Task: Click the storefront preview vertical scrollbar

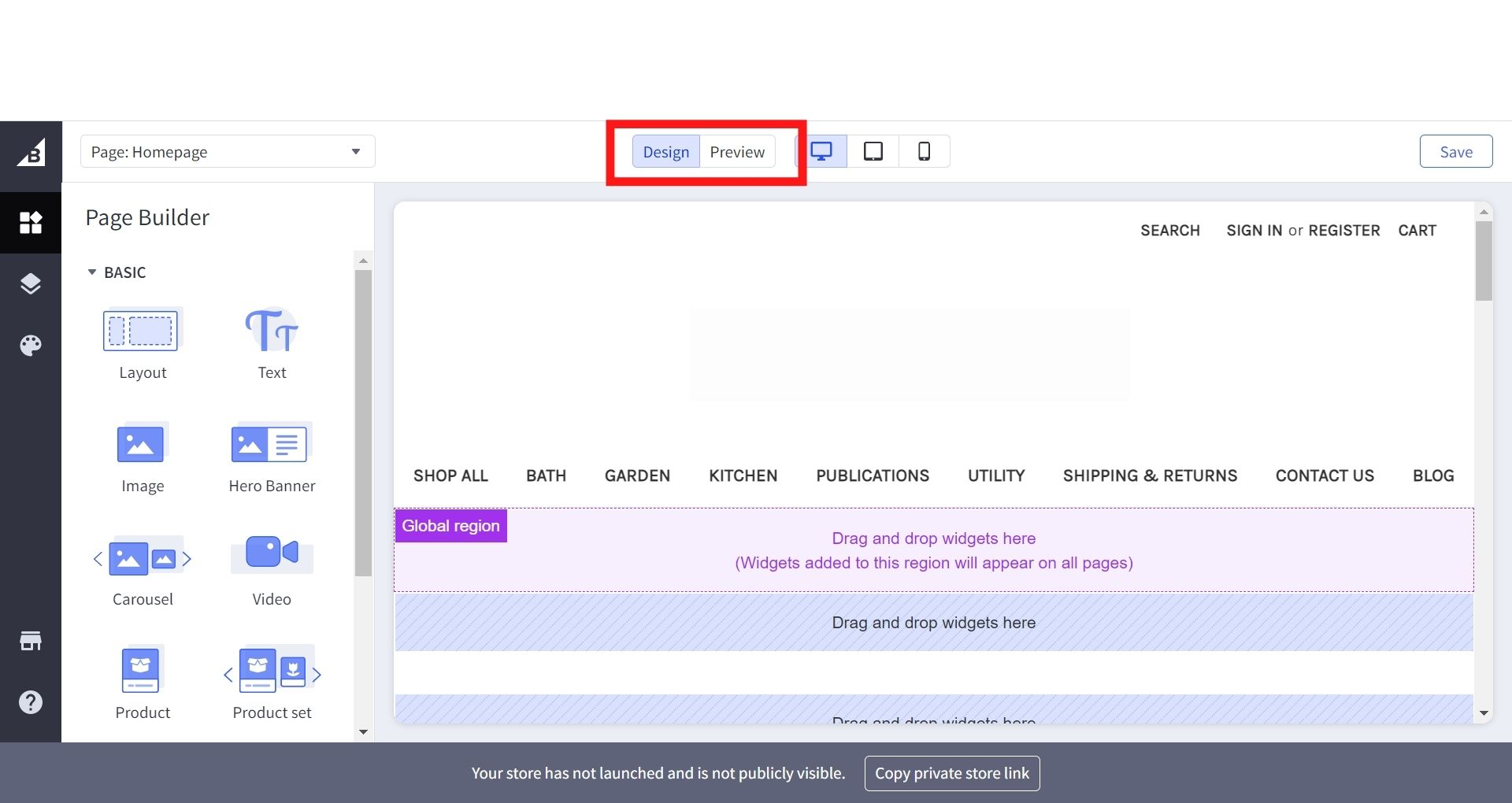Action: (1484, 261)
